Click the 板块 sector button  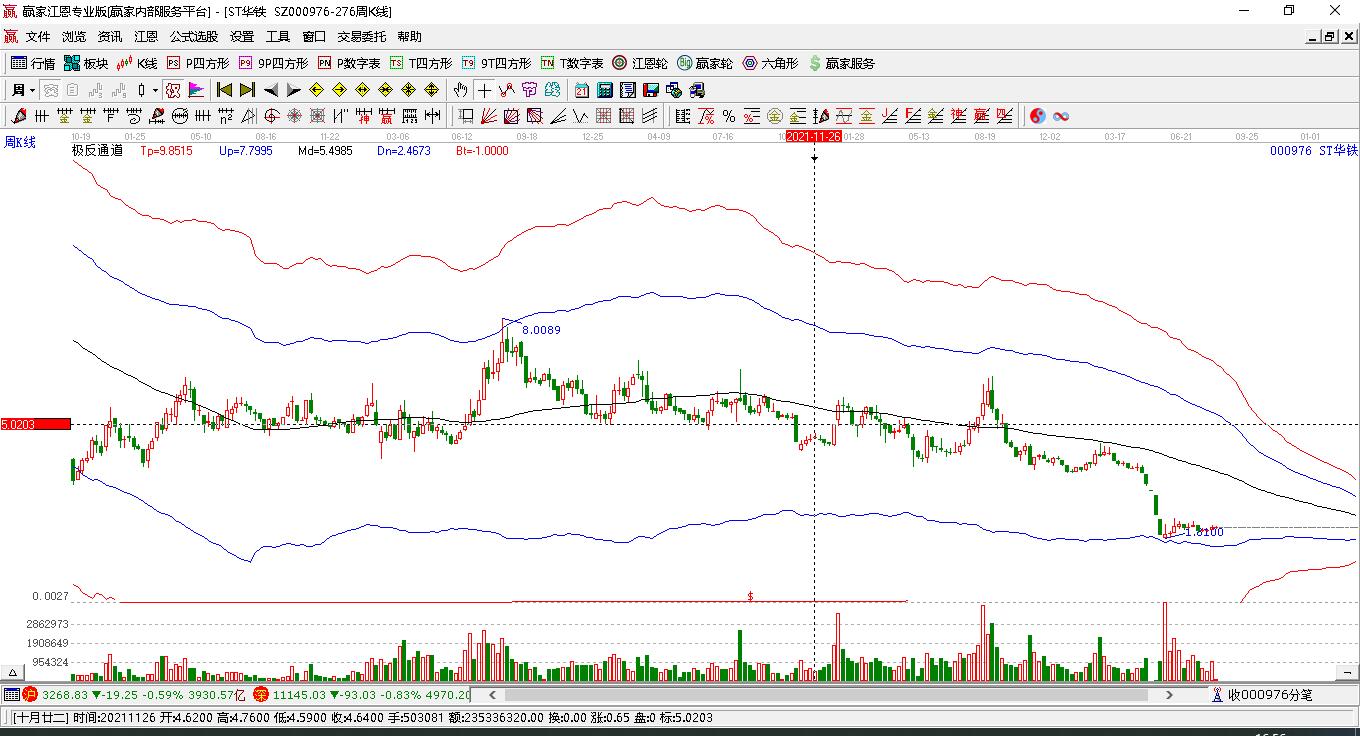[x=86, y=63]
